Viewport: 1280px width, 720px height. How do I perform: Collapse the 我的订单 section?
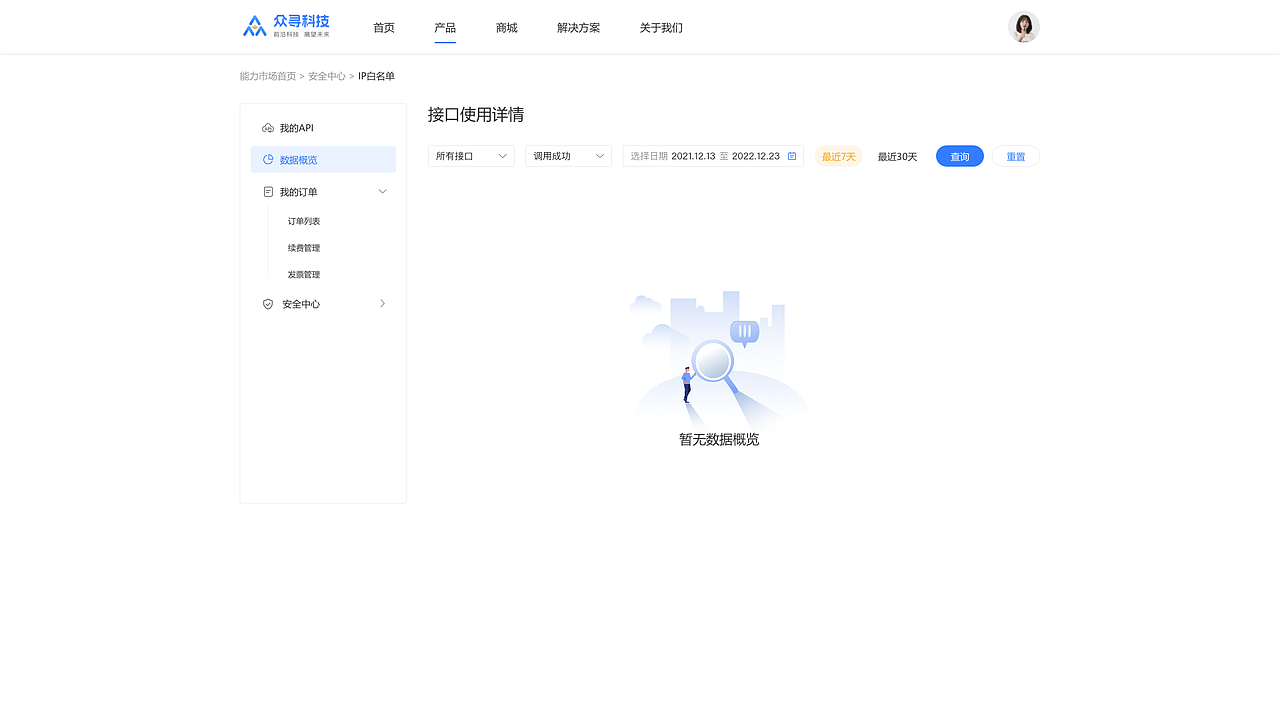[382, 191]
